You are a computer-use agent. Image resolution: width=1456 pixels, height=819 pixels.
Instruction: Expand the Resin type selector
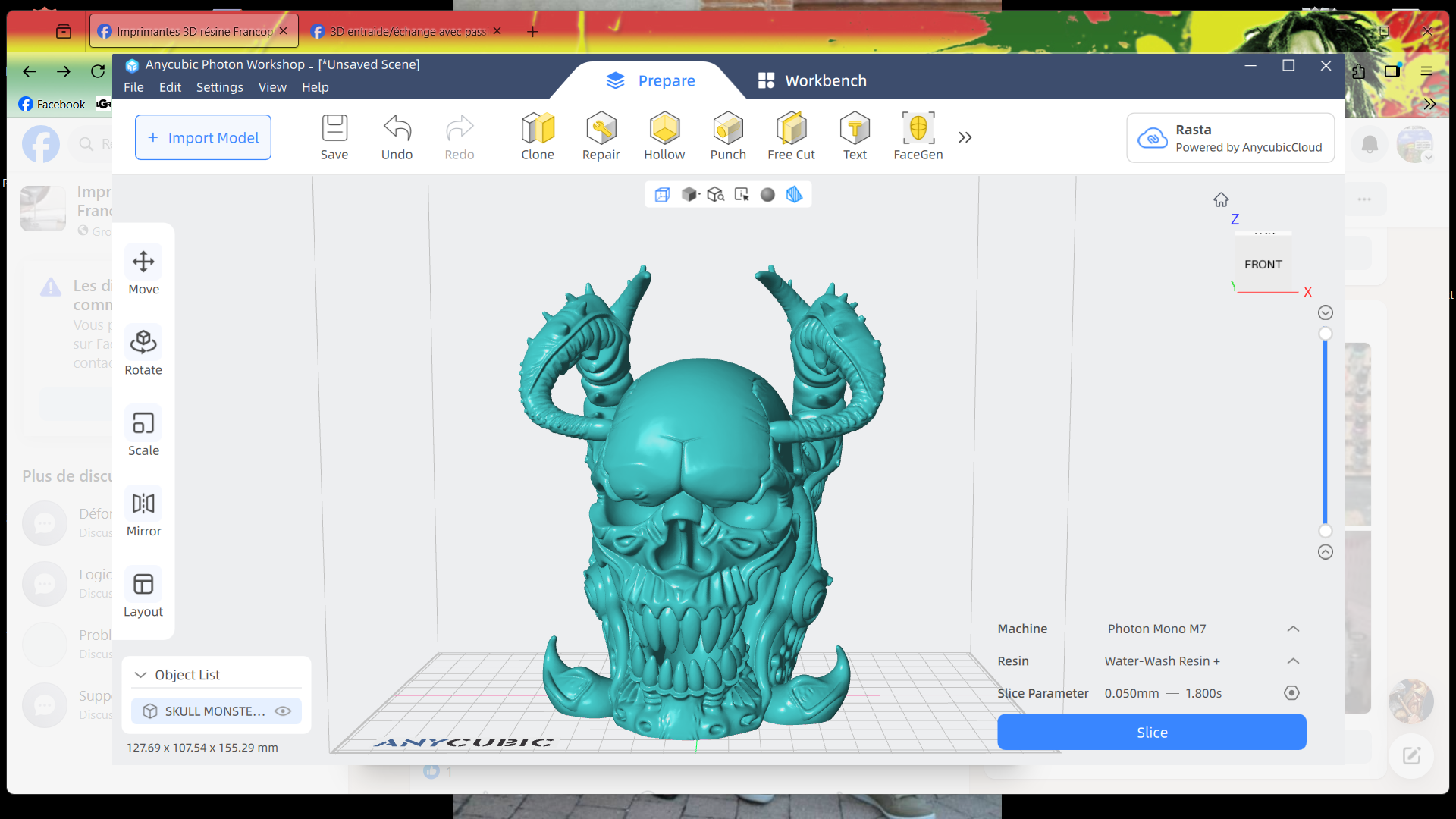pyautogui.click(x=1293, y=661)
